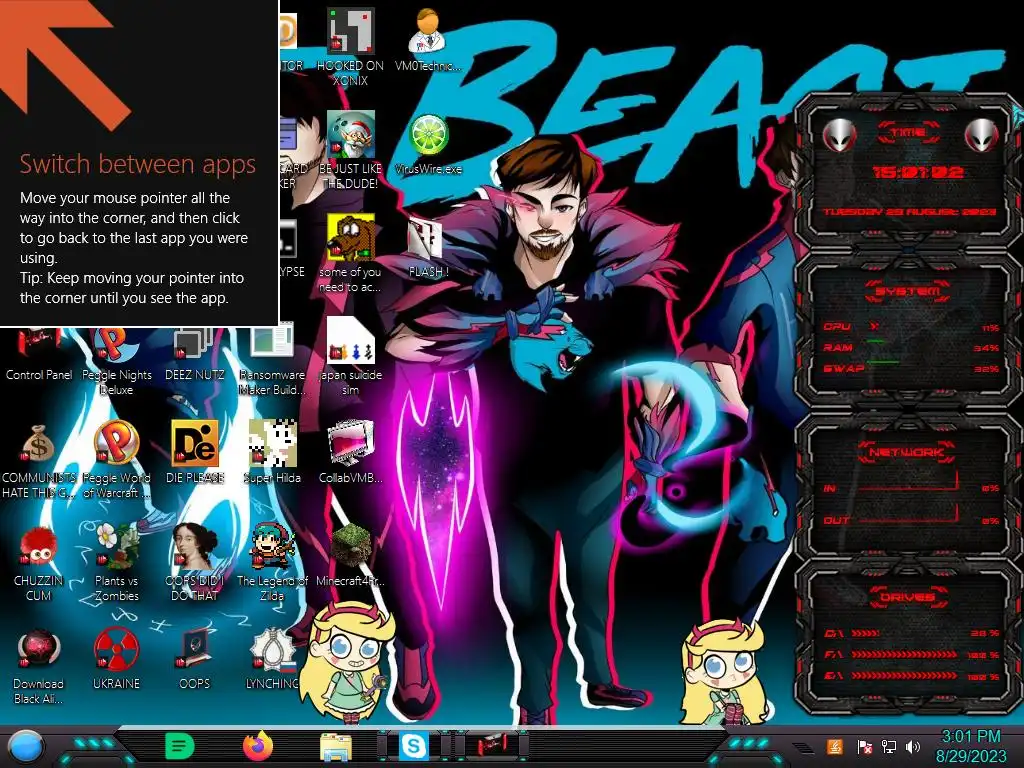The image size is (1024, 768).
Task: Click the NETWORK header on the widget
Action: (906, 452)
